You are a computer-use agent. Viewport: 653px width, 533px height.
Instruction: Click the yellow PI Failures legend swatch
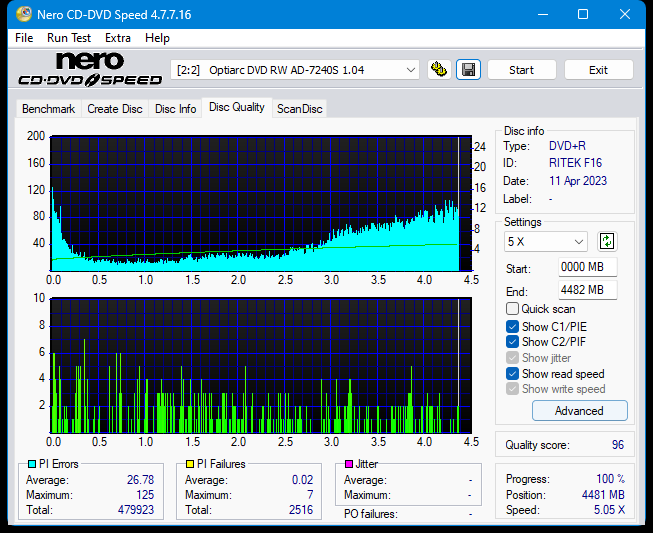coord(189,464)
